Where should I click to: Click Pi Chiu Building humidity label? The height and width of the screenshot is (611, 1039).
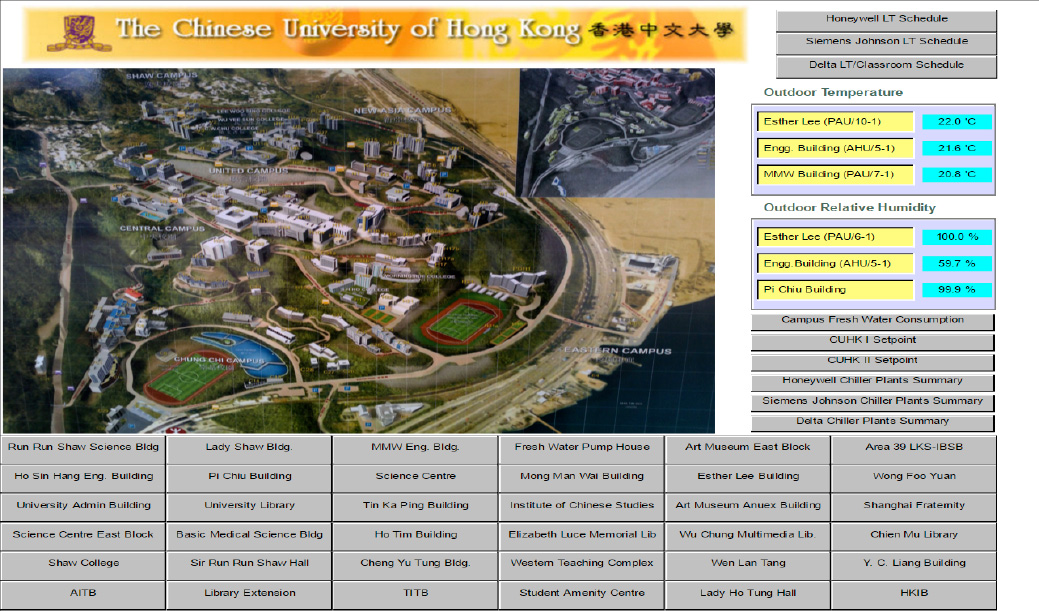835,290
